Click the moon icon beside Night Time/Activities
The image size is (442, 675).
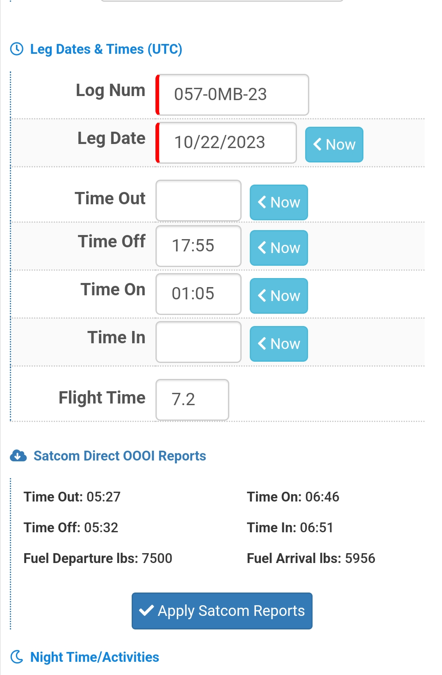(x=17, y=657)
